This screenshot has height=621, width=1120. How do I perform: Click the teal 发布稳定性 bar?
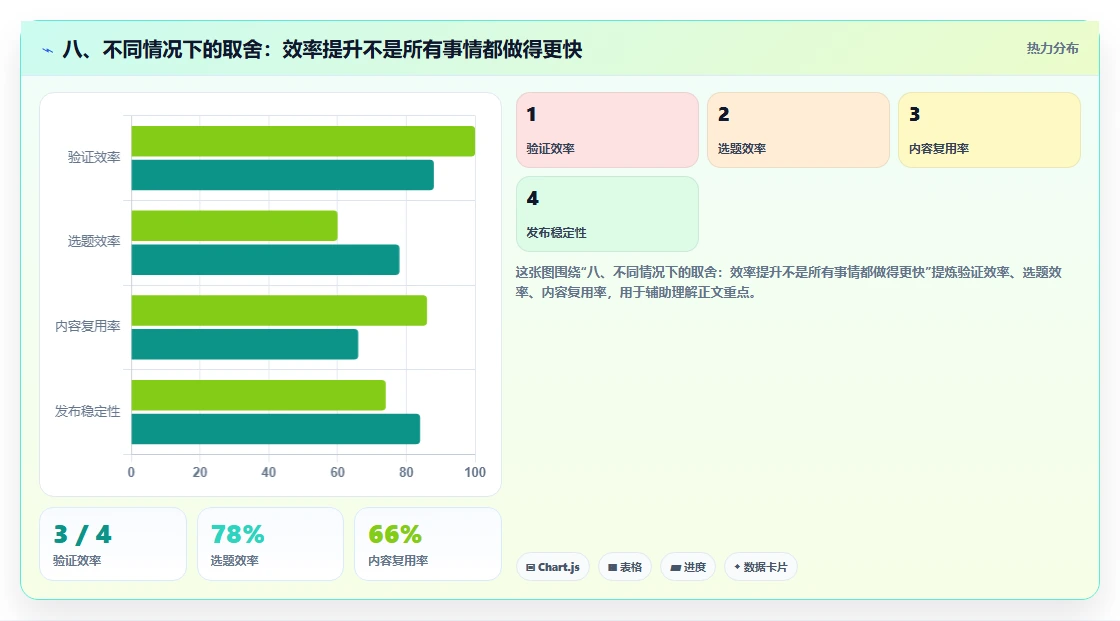(x=276, y=429)
